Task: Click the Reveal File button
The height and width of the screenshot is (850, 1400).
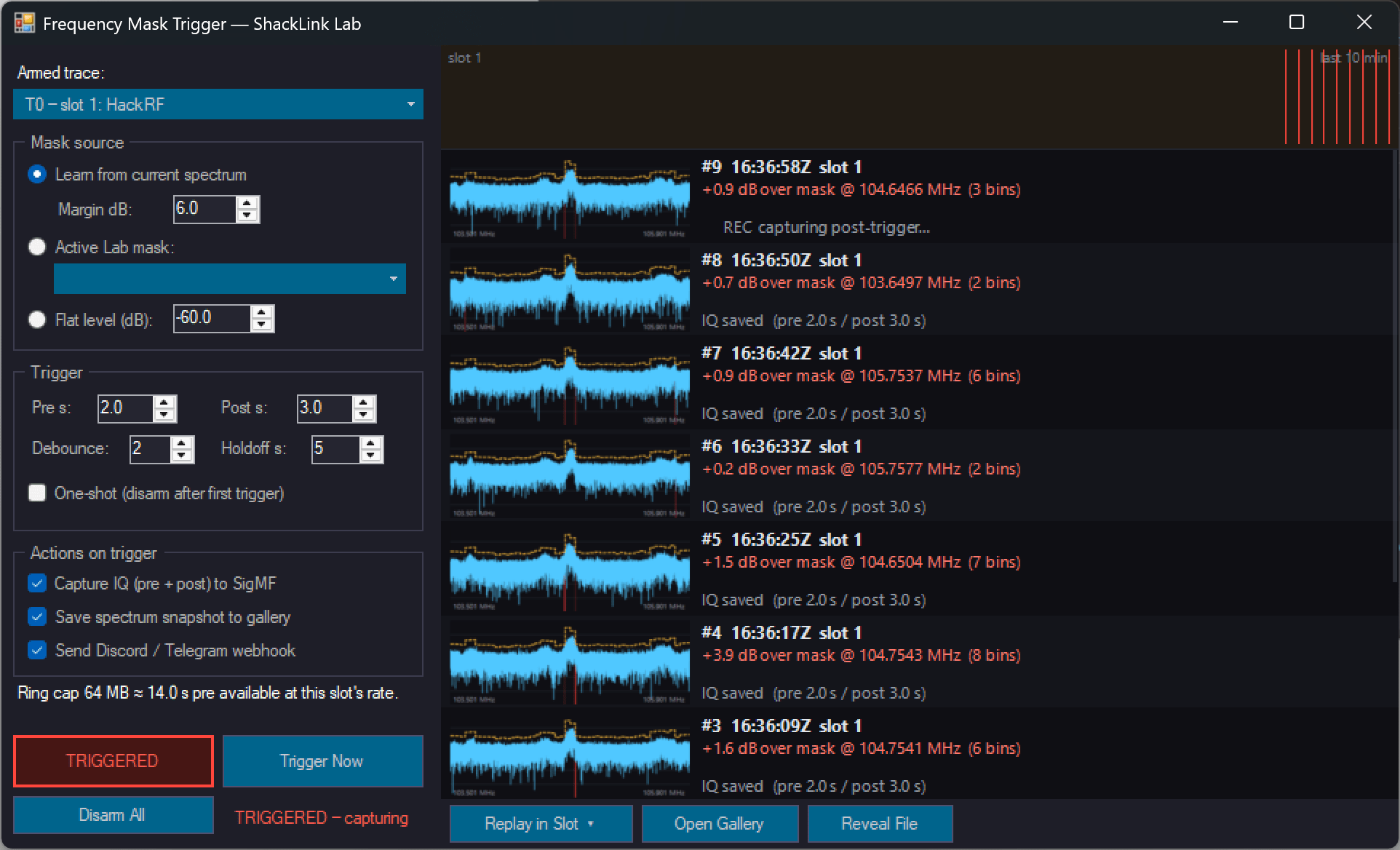Action: tap(880, 824)
